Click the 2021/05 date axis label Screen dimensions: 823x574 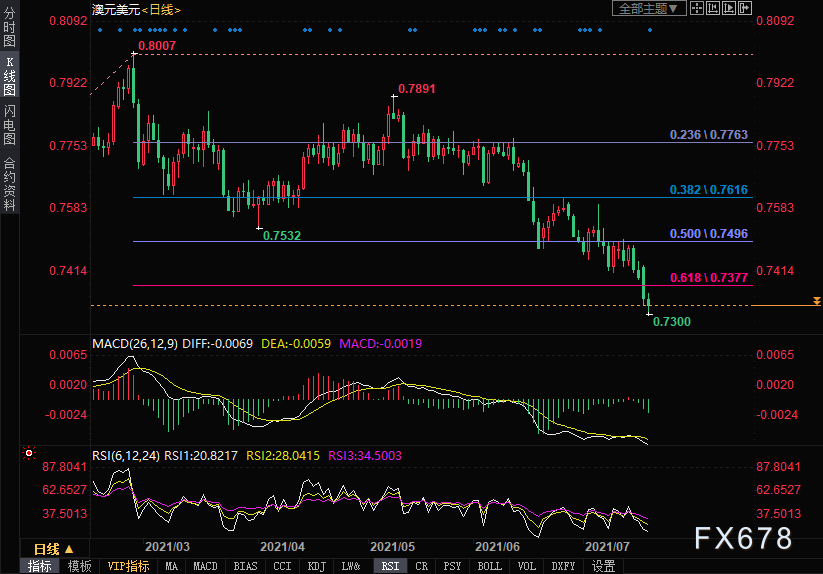(393, 547)
